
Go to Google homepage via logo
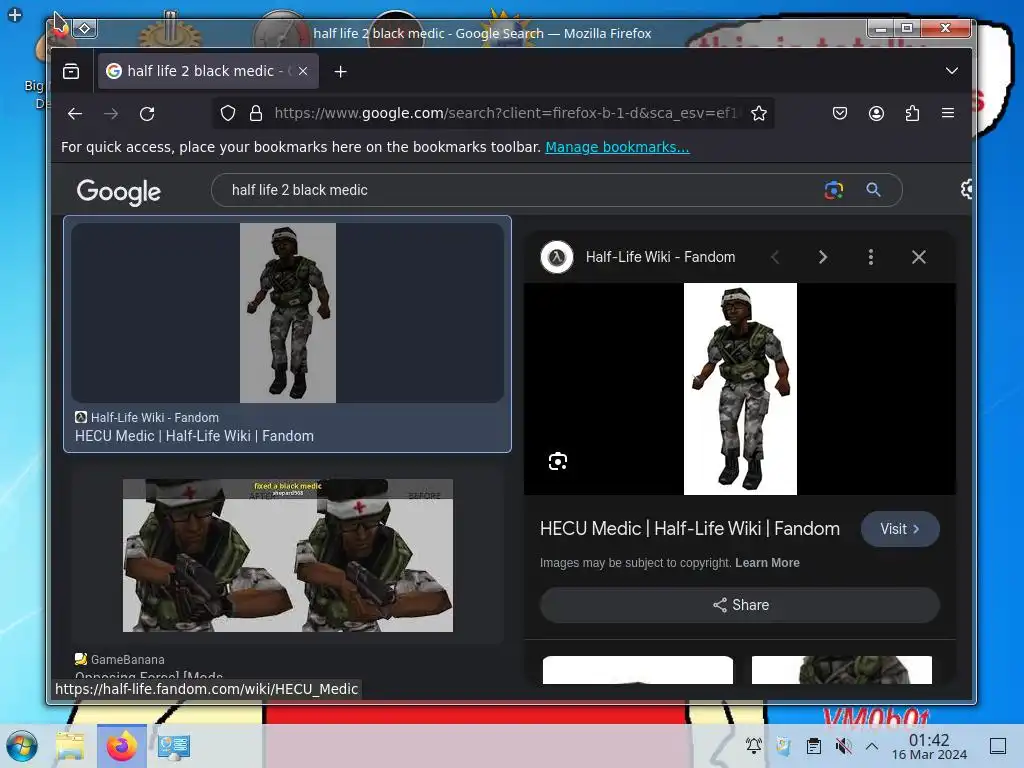118,191
